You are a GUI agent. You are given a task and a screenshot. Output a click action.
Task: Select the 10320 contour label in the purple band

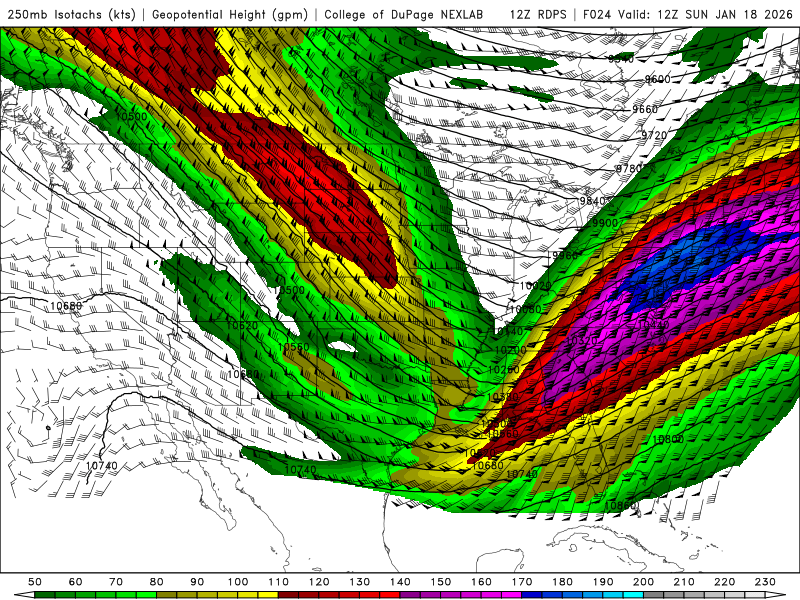(582, 341)
